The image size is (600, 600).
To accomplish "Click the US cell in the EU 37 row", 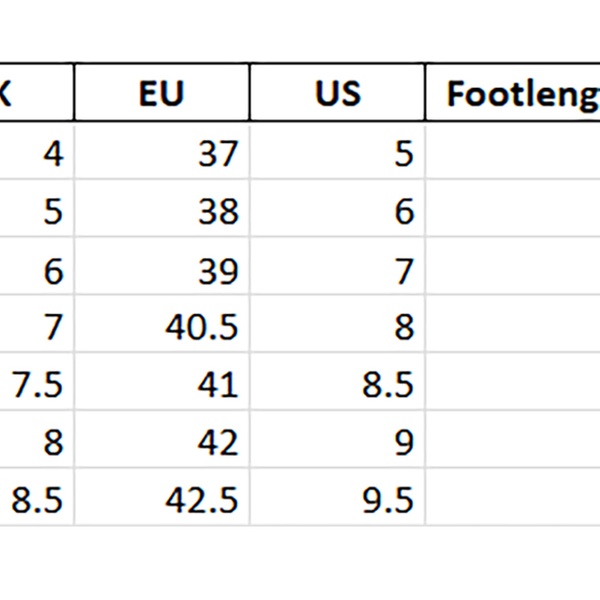I will [x=337, y=153].
